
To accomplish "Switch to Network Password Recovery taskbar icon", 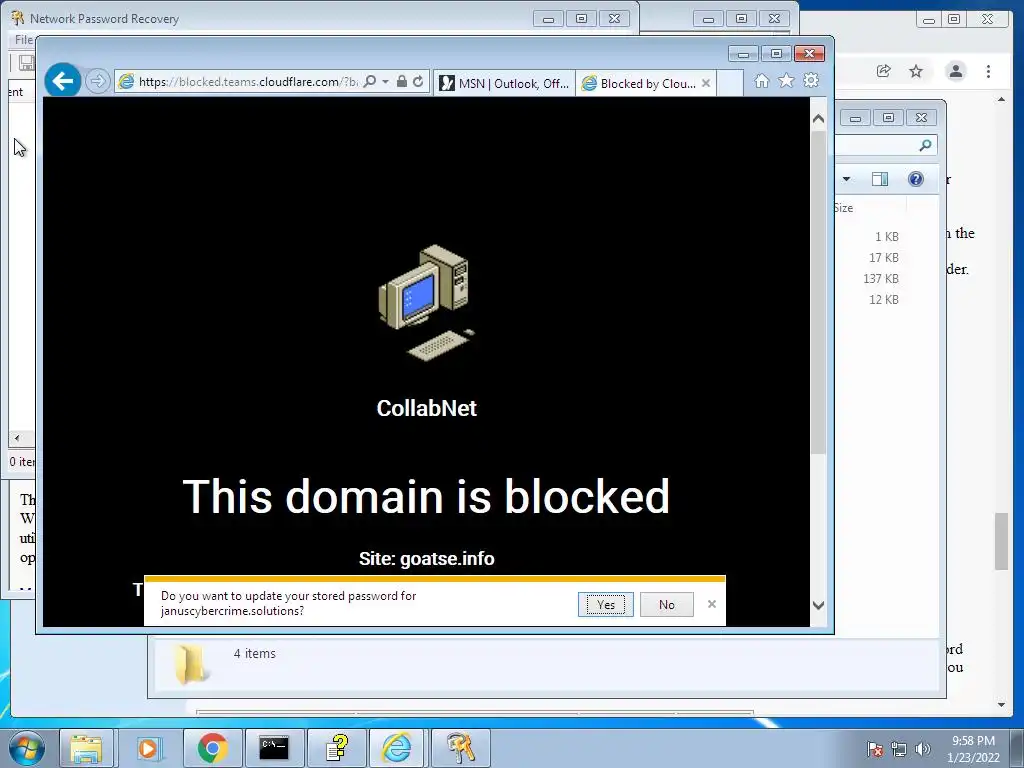I will click(x=460, y=748).
